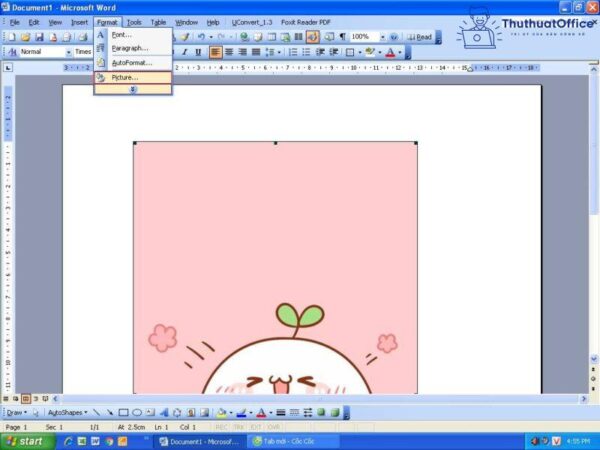Toggle Italic formatting
The width and height of the screenshot is (600, 450).
tap(185, 52)
